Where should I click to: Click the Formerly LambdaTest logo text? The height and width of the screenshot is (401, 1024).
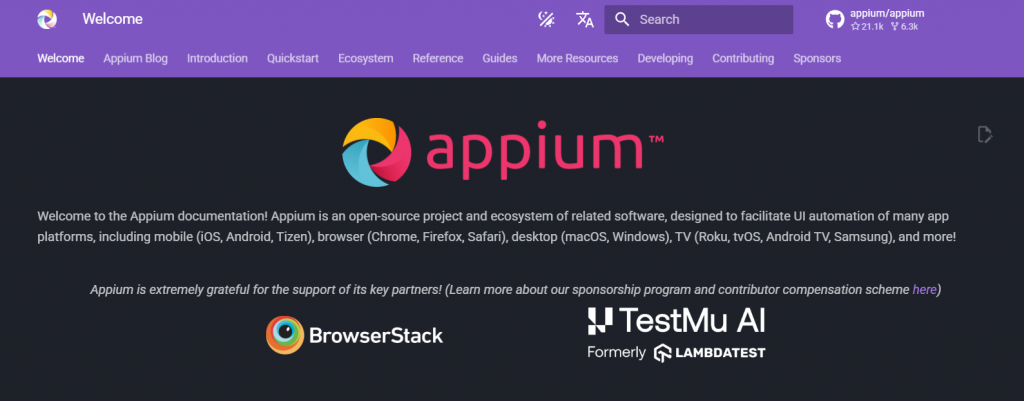tap(676, 353)
